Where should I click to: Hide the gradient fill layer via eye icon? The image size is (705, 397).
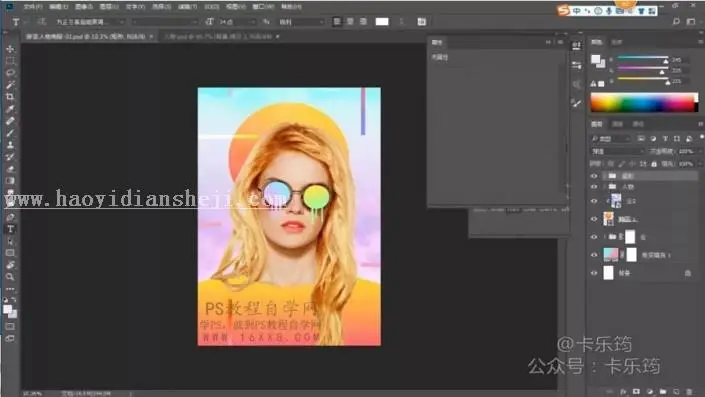594,255
